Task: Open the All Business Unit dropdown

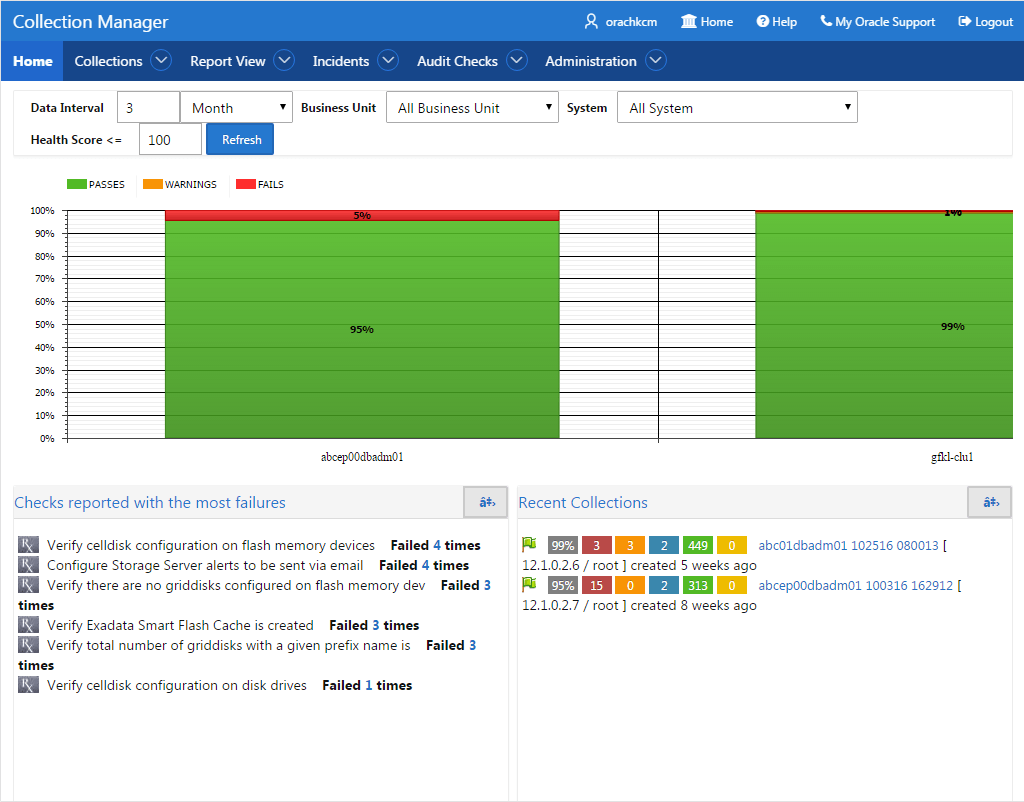Action: pyautogui.click(x=472, y=108)
